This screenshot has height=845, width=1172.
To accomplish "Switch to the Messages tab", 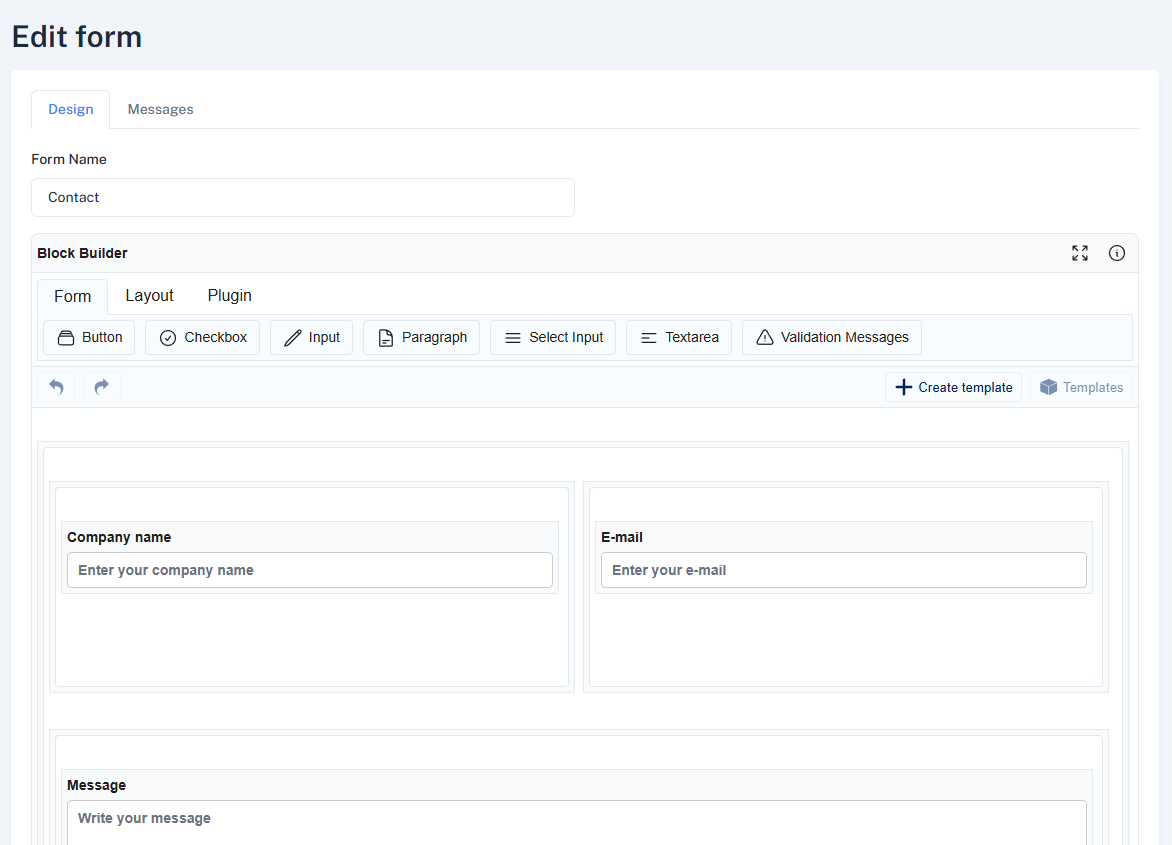I will (x=160, y=109).
